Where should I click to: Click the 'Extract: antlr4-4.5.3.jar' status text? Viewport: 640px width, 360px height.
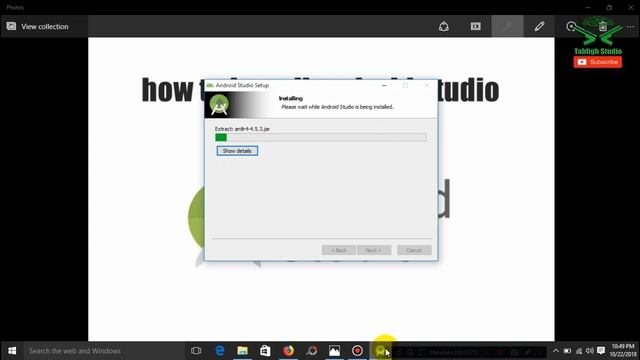coord(242,129)
